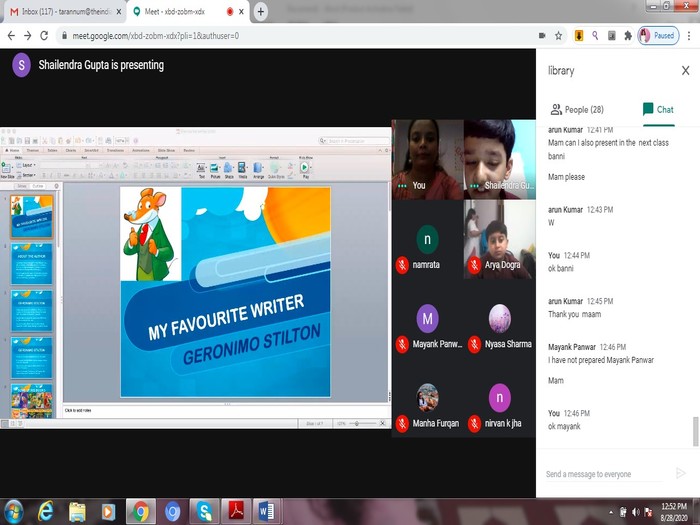Click the taskbar clock showing 12:52 PM
This screenshot has width=700, height=525.
pyautogui.click(x=674, y=512)
